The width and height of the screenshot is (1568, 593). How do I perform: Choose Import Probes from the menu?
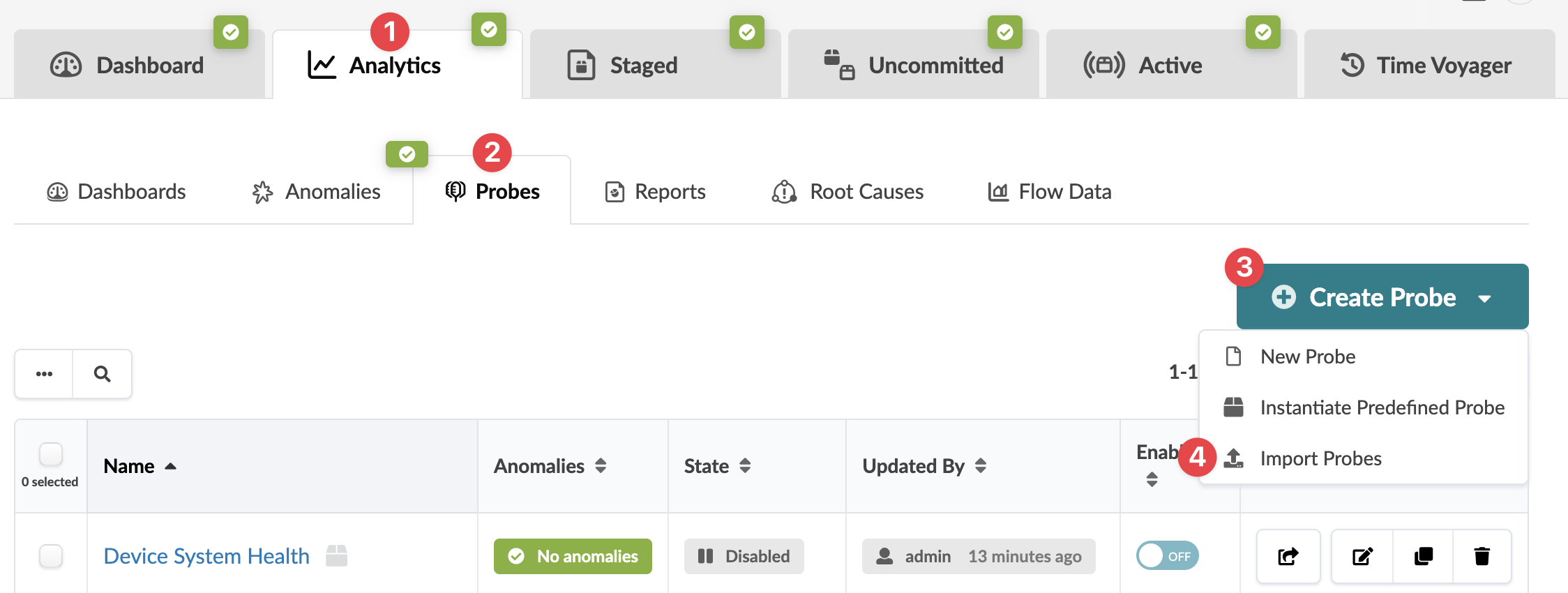click(1320, 458)
